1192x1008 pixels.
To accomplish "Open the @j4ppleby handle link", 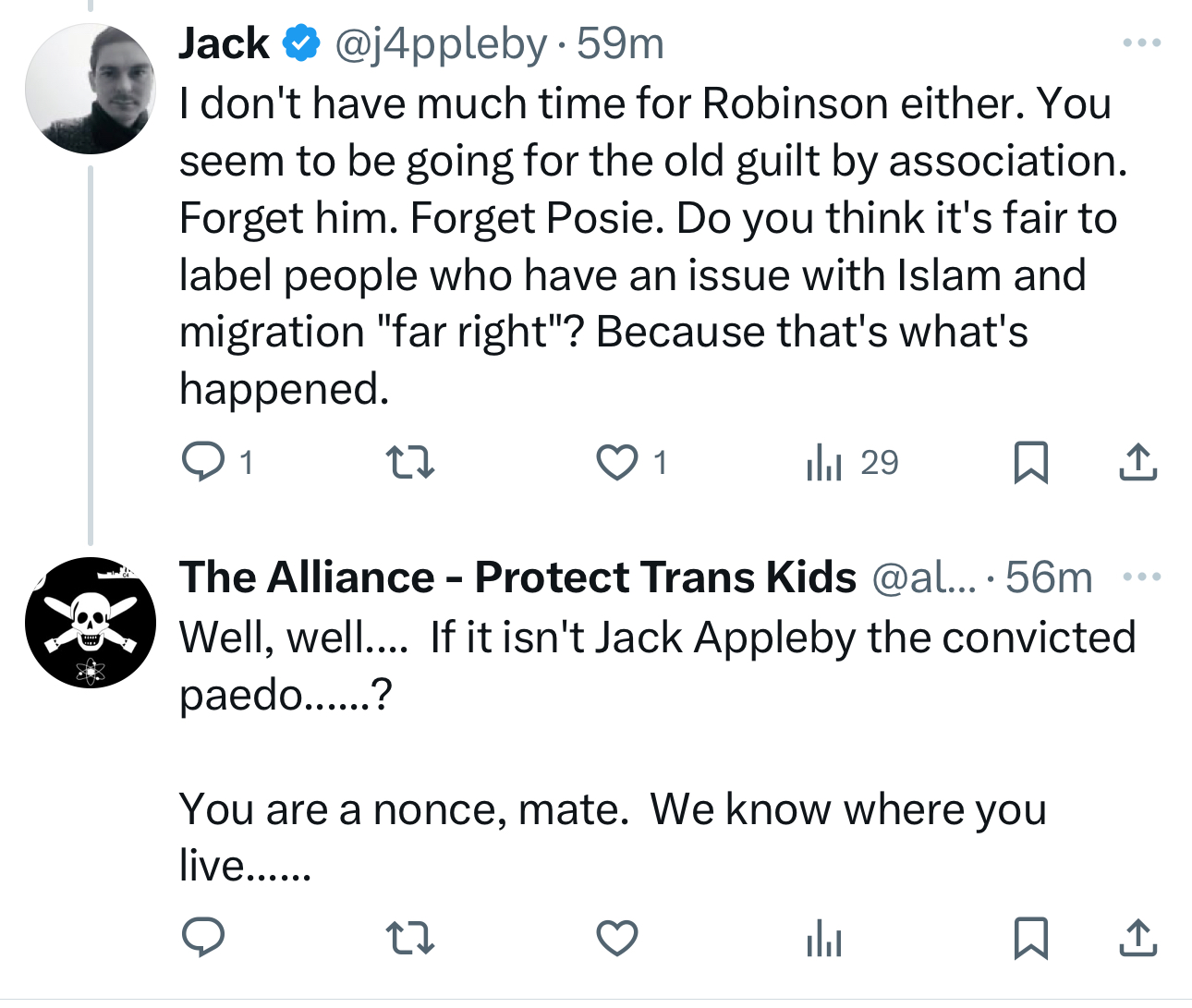I will coord(442,43).
